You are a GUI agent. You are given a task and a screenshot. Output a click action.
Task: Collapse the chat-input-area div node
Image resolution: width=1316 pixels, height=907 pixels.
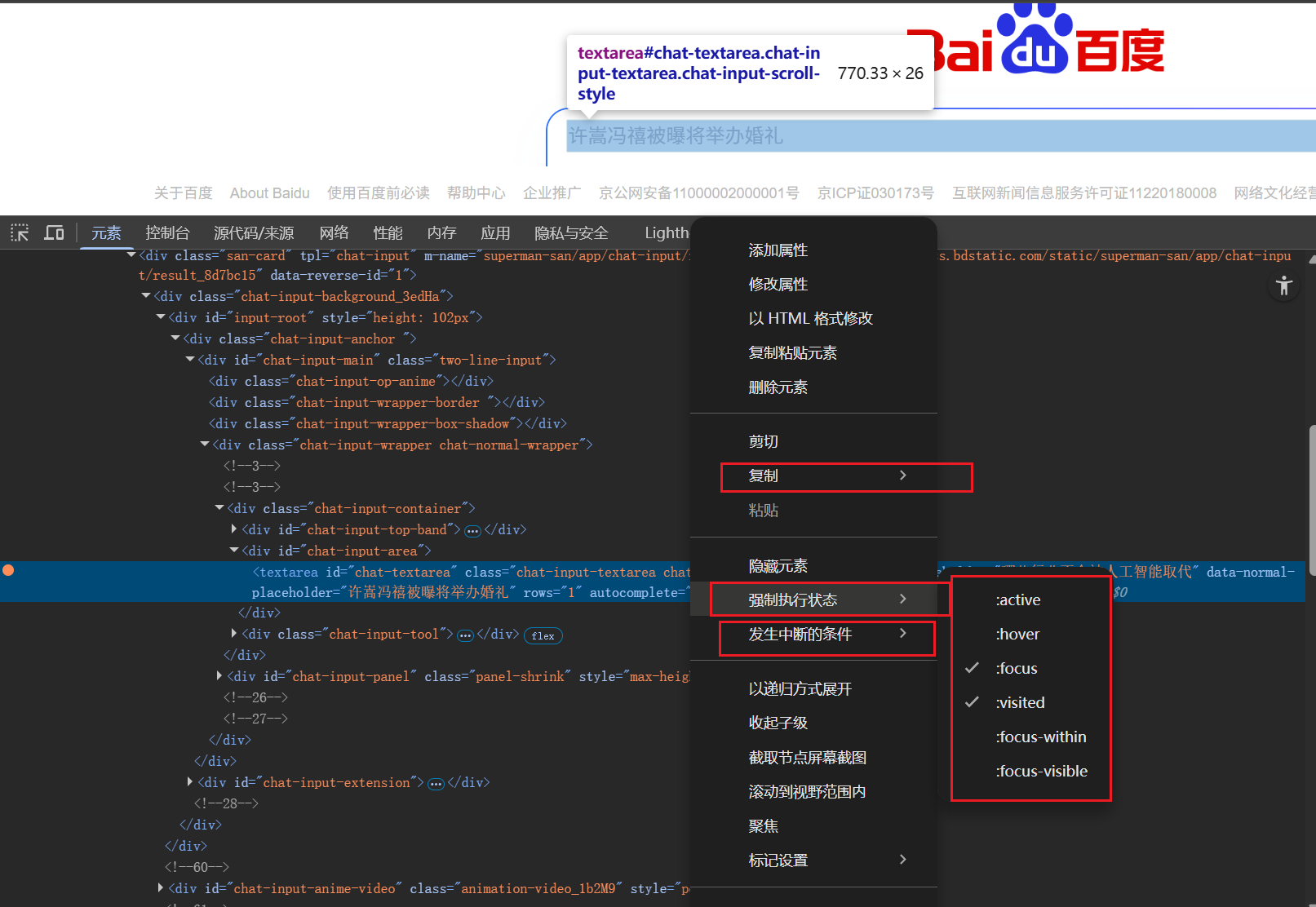[234, 551]
